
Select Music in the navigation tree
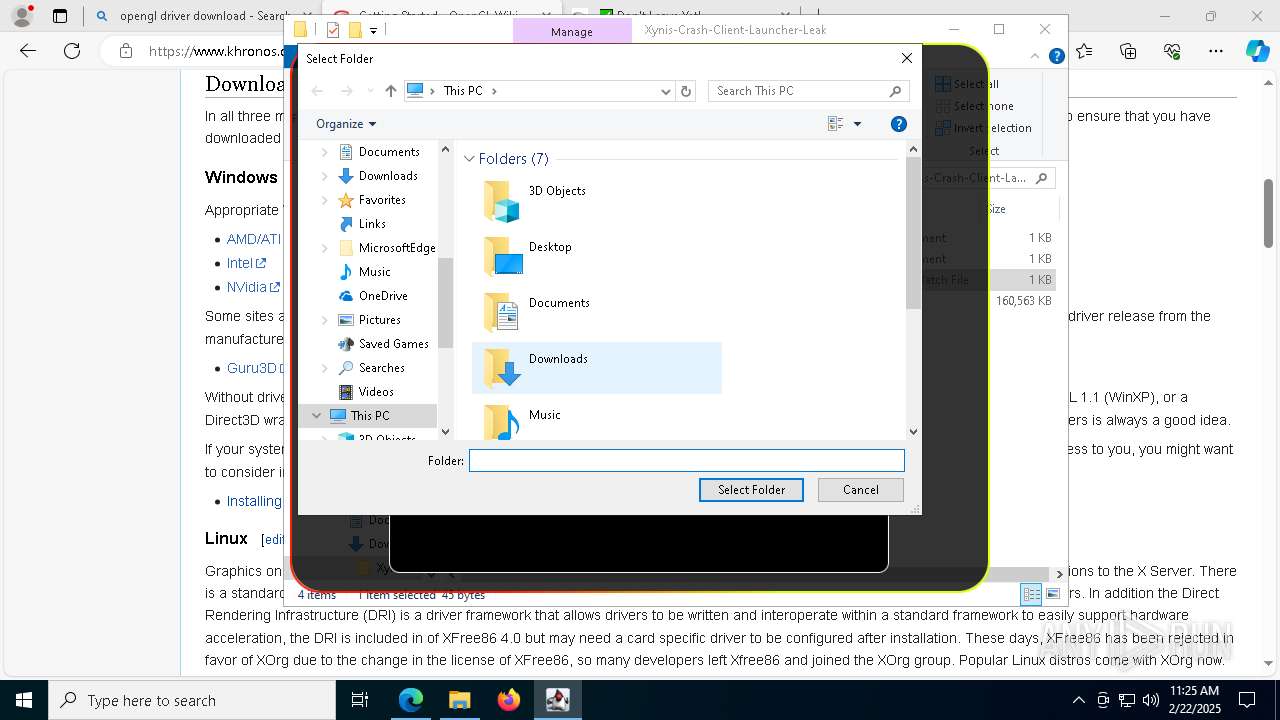(375, 272)
